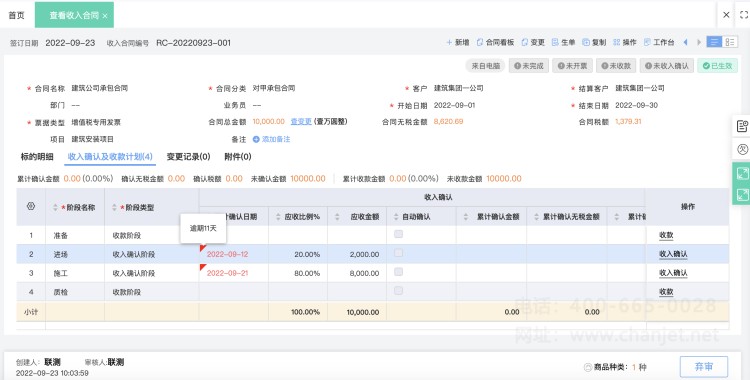Click the overdue date 2022-09-12
This screenshot has width=750, height=380.
pyautogui.click(x=227, y=254)
